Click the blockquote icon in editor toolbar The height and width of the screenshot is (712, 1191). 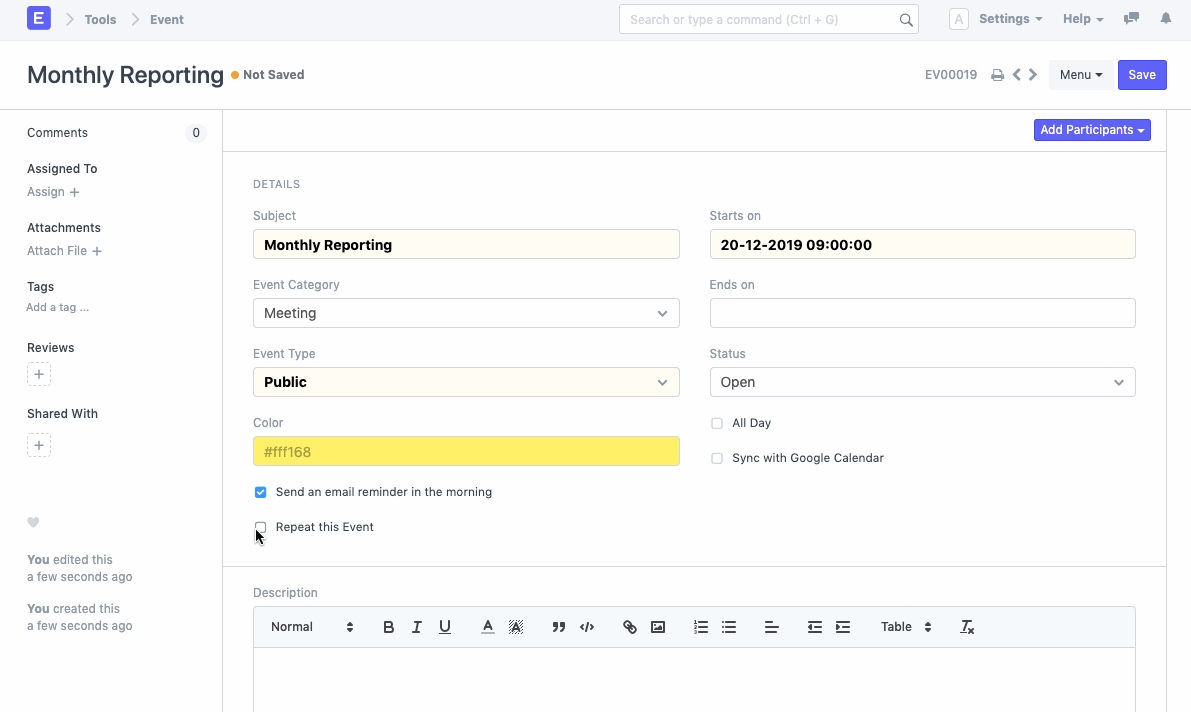pos(559,627)
